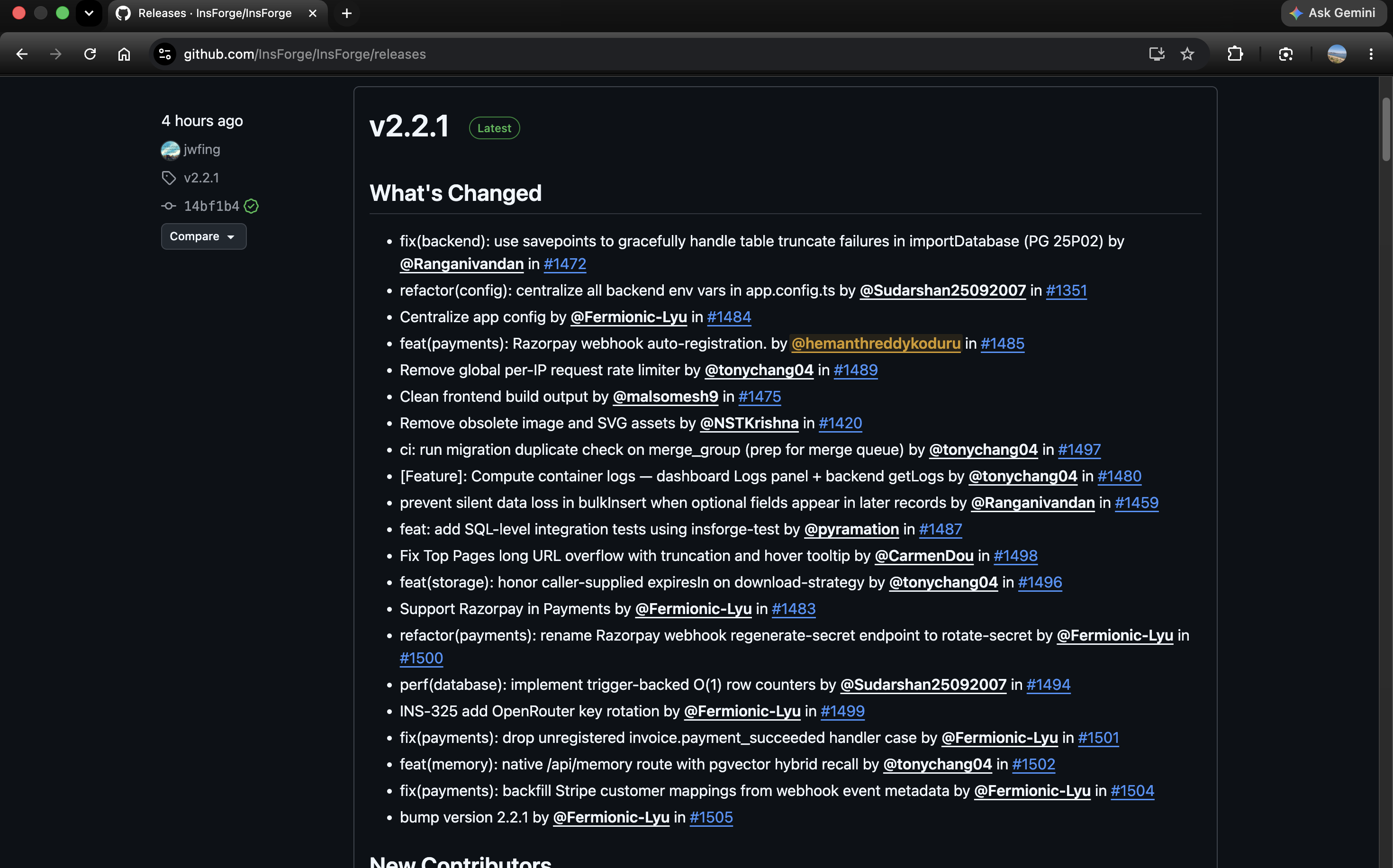The image size is (1393, 868).
Task: Click the Latest release badge
Action: (494, 128)
